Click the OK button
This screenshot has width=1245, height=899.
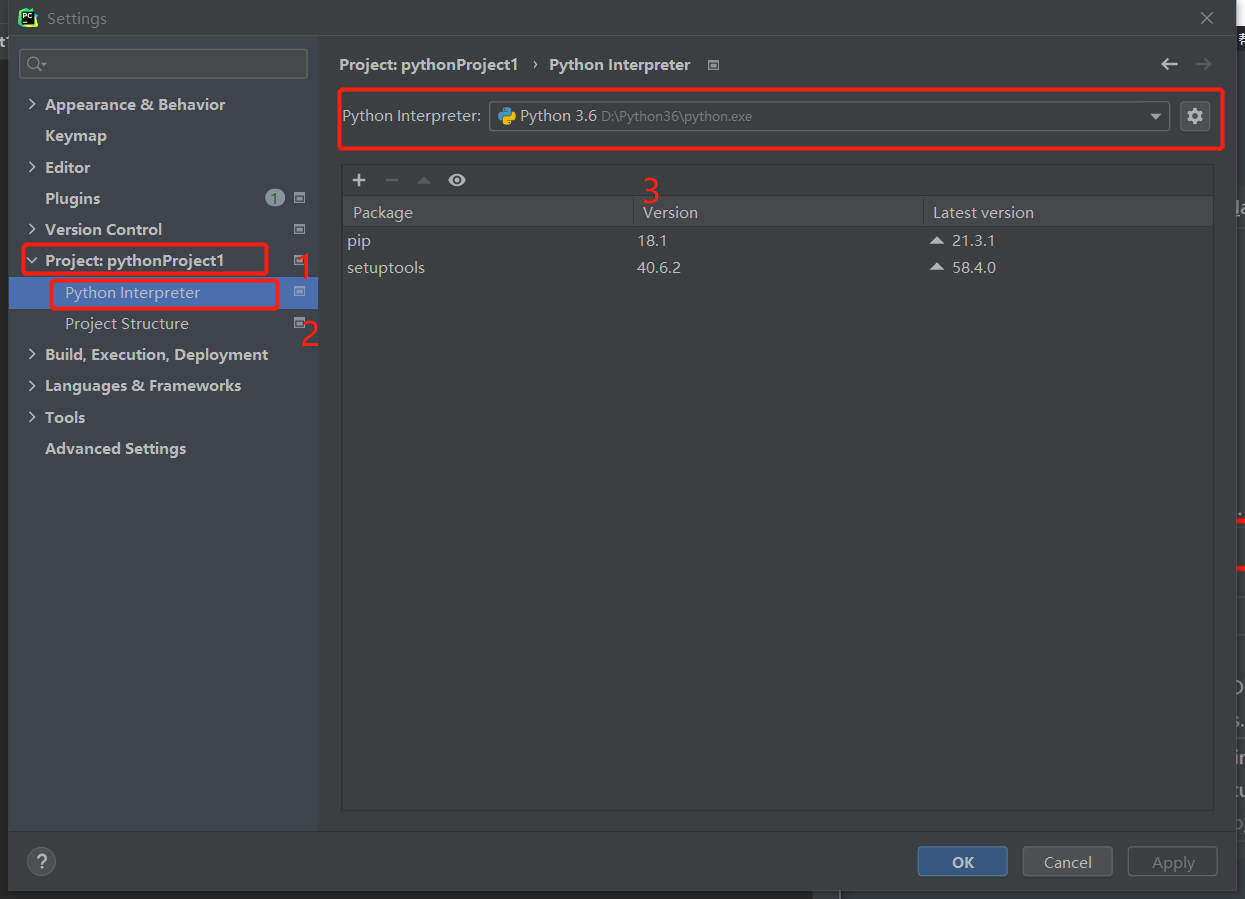click(963, 862)
